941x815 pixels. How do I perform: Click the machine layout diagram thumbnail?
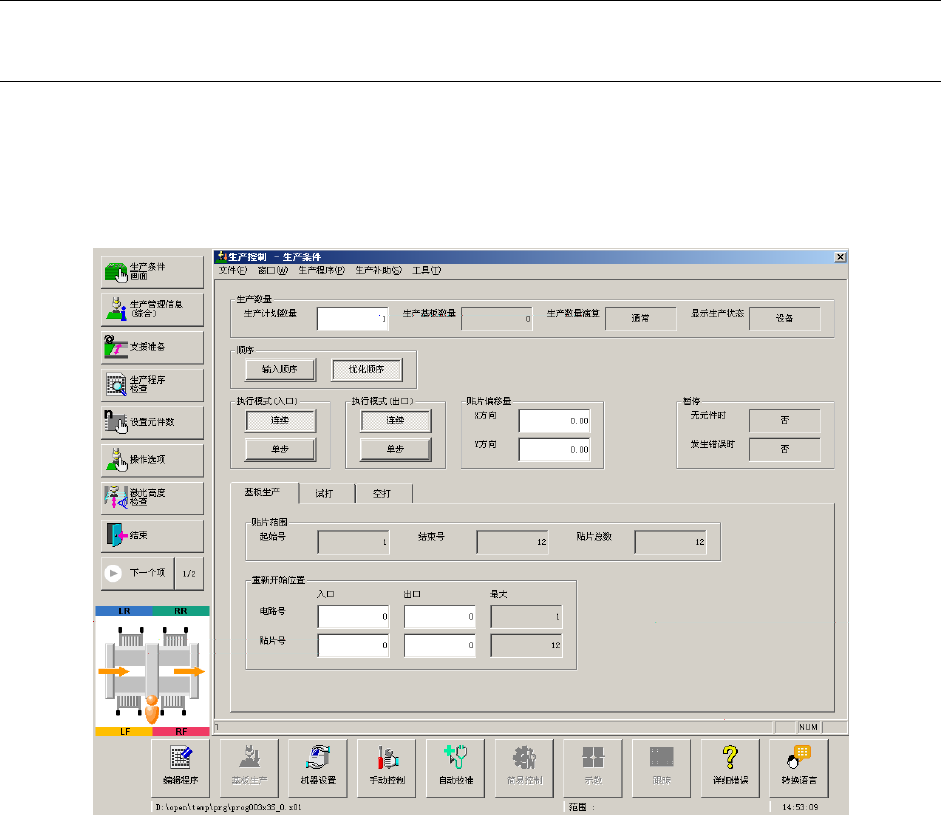(x=152, y=671)
